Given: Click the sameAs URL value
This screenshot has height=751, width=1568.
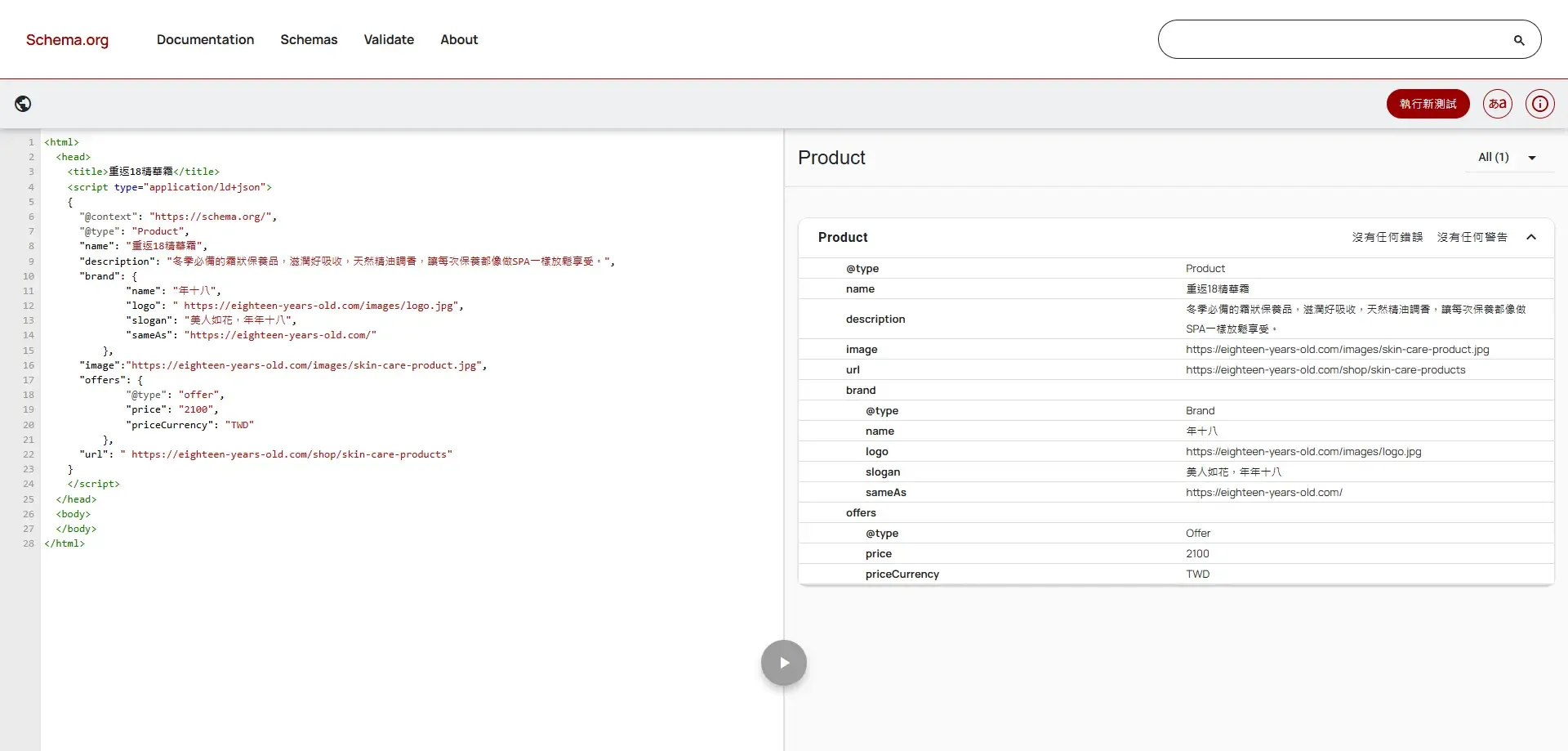Looking at the screenshot, I should pyautogui.click(x=1263, y=493).
